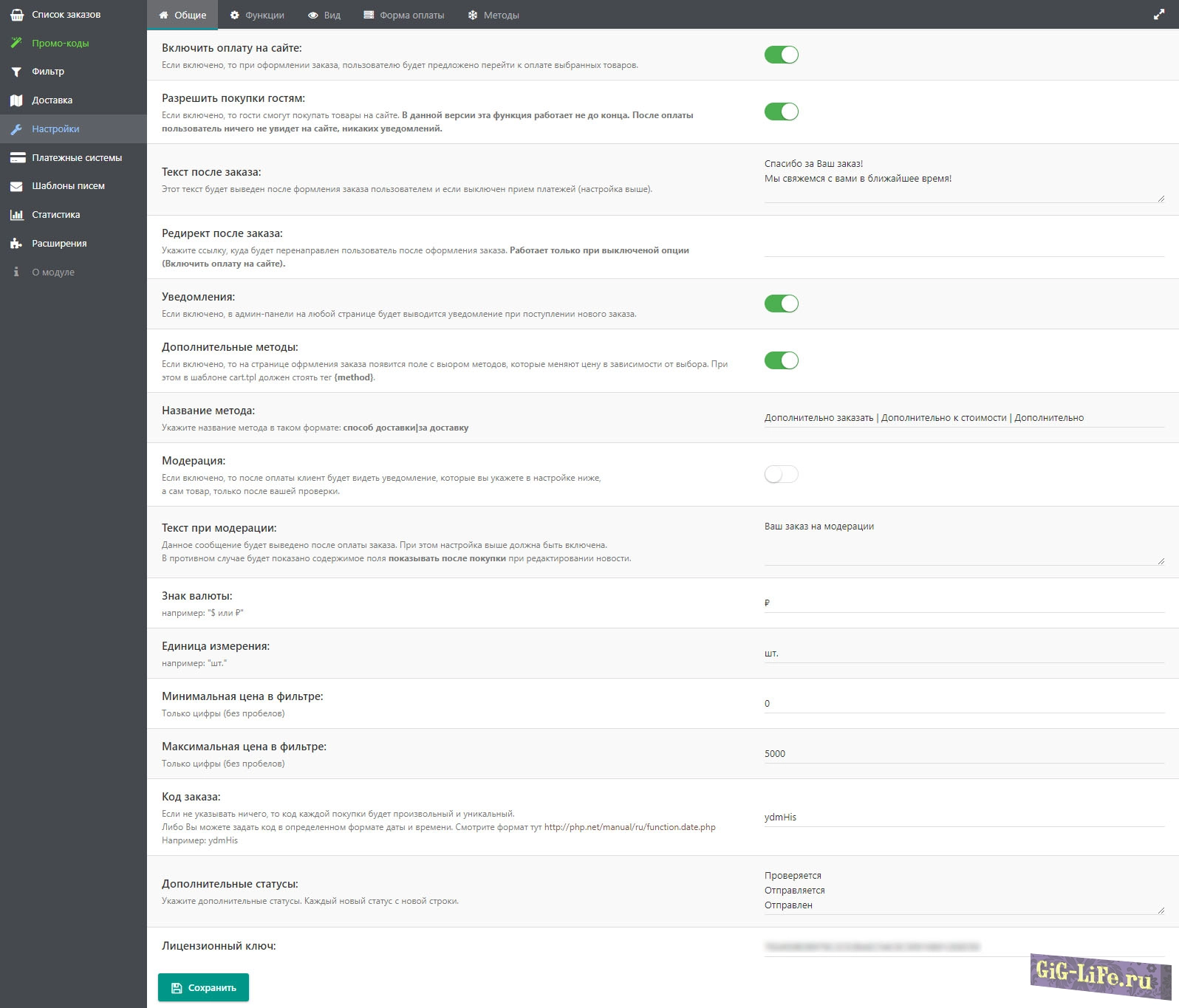1179x1008 pixels.
Task: Click the shopping basket icon for order list
Action: [x=16, y=15]
